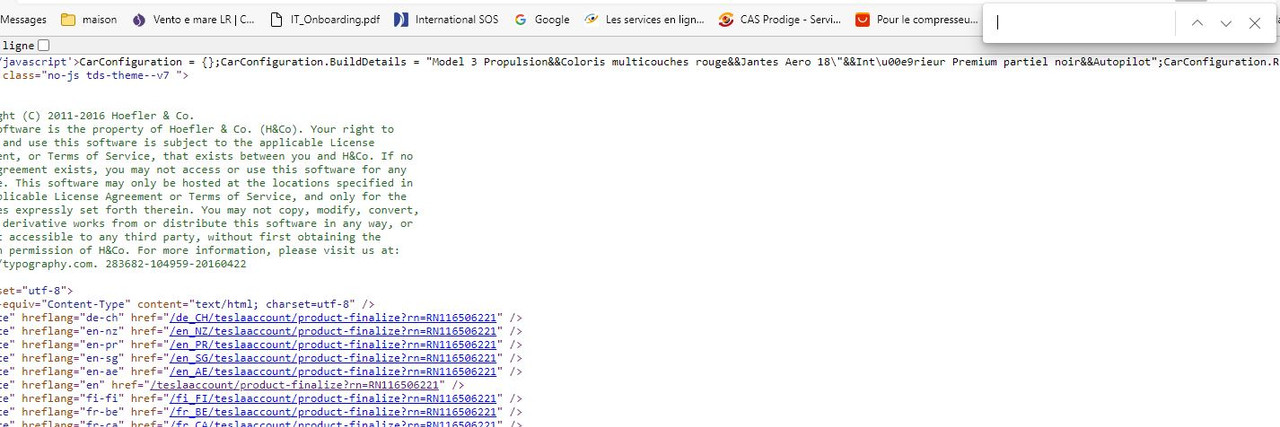
Task: Go to next find result
Action: [1226, 23]
